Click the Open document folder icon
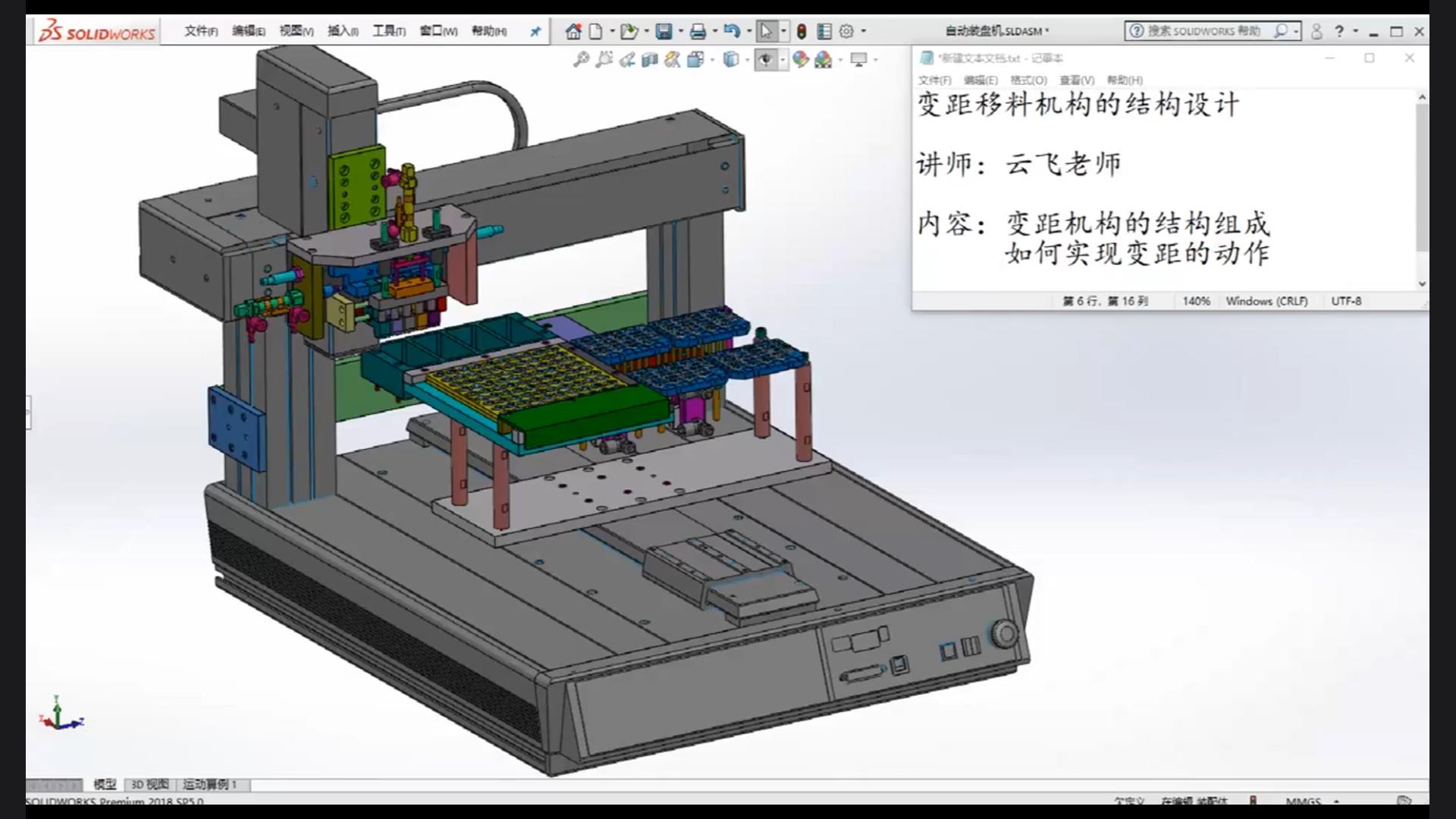The width and height of the screenshot is (1456, 819). click(628, 31)
